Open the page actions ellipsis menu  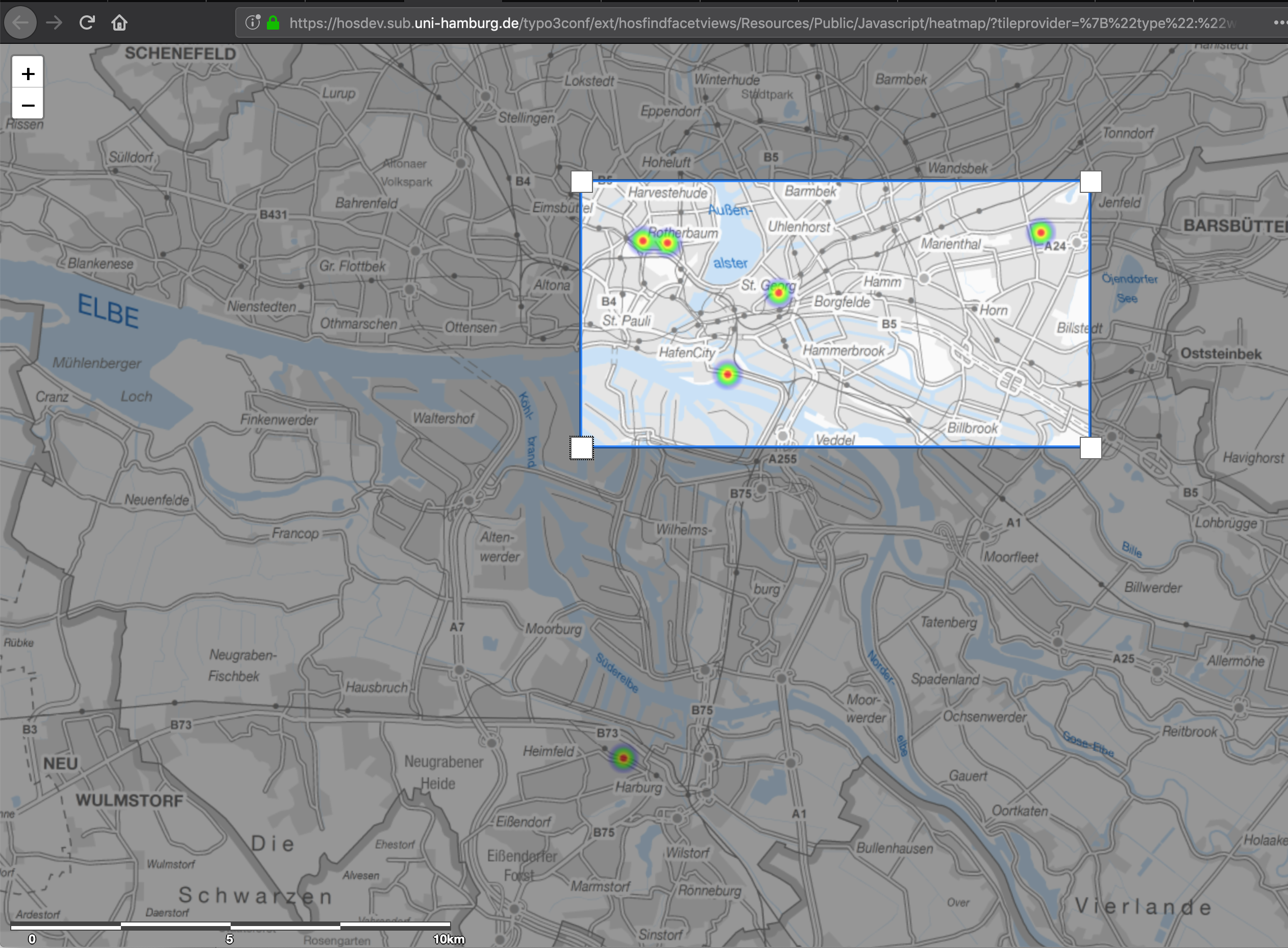(1279, 23)
